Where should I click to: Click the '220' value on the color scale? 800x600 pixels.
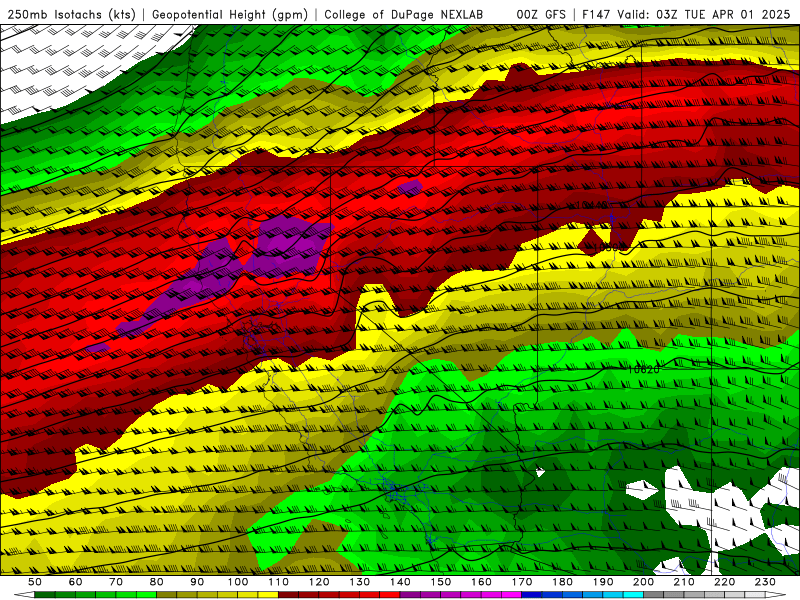click(724, 582)
